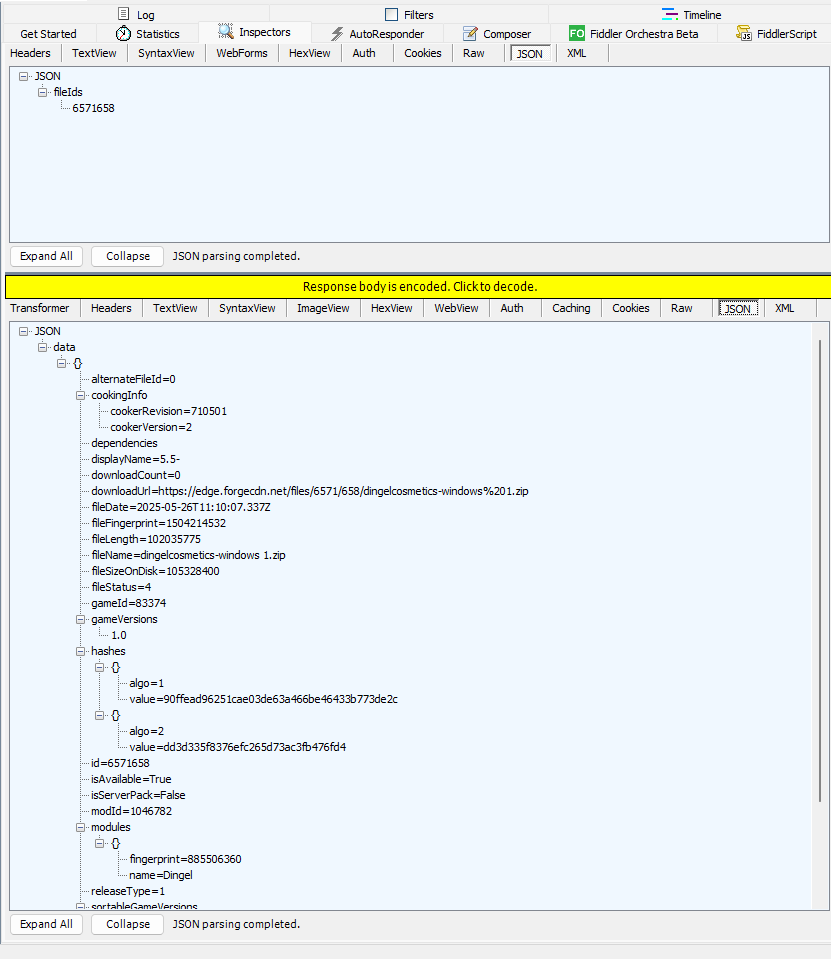Select the Caching tab
Viewport: 831px width, 959px height.
[x=571, y=308]
